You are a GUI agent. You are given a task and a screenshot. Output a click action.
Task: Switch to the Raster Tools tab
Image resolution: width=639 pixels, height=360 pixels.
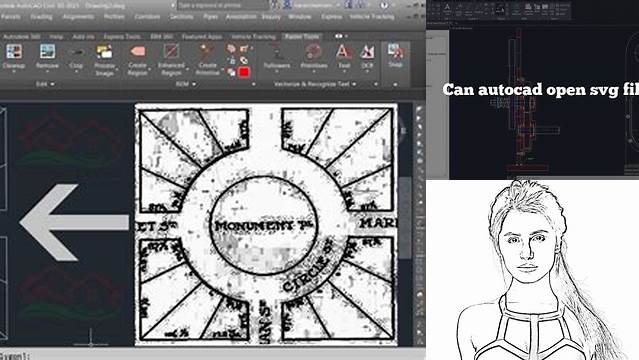[302, 36]
